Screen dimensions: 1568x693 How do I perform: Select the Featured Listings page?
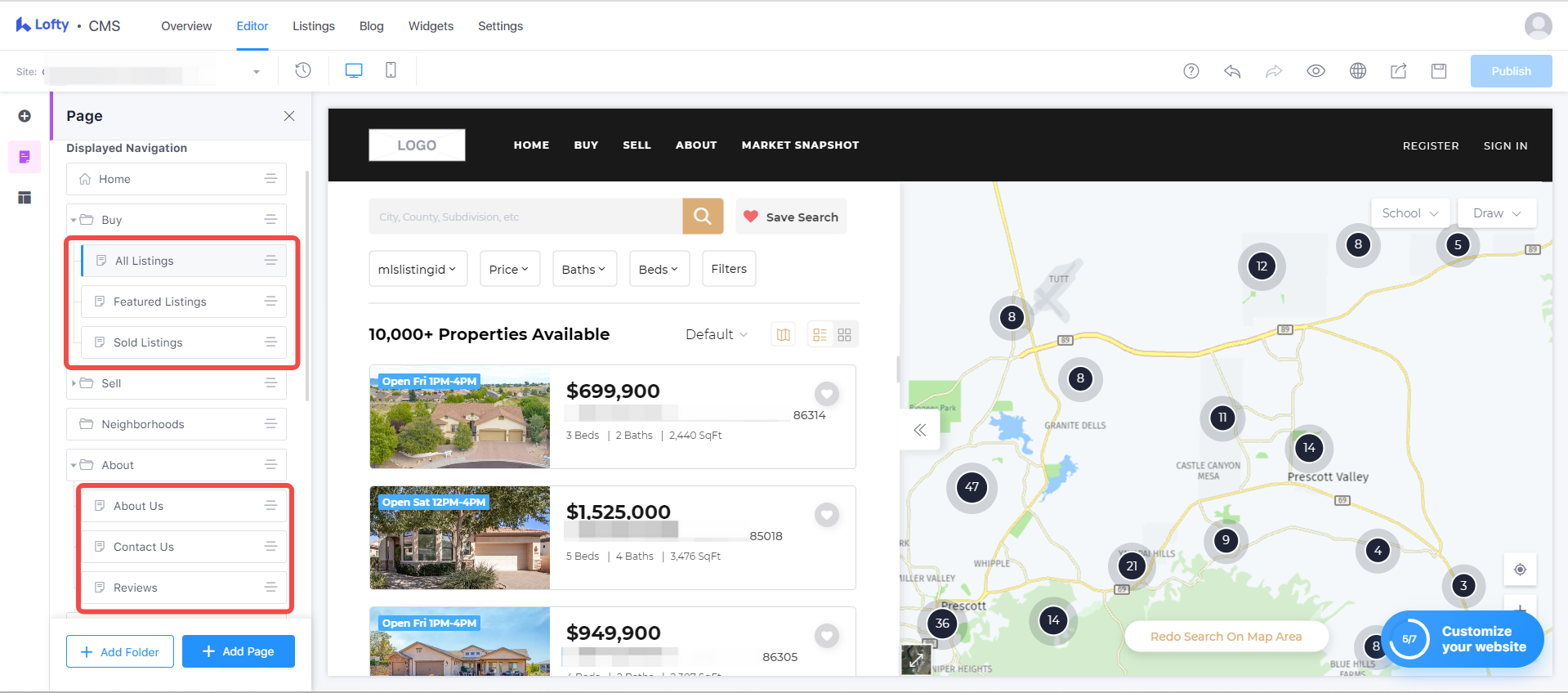coord(184,302)
